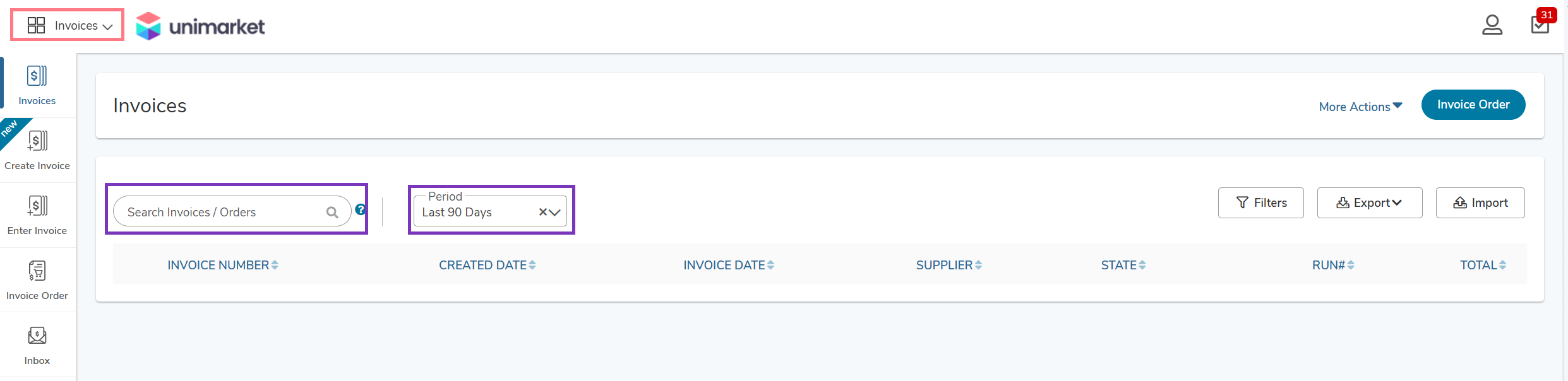Open the Invoices sidebar section
Screen dimensions: 1568x381
[37, 85]
